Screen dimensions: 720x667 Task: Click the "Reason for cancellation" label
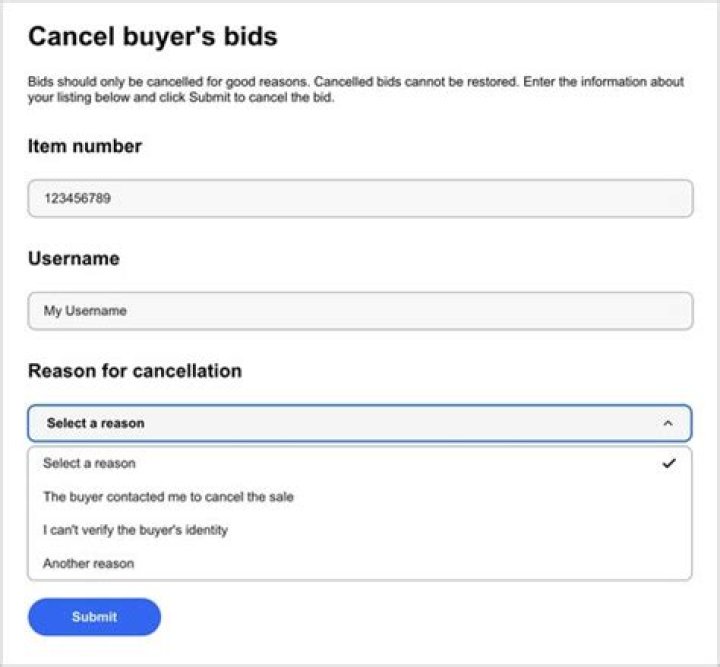coord(135,371)
